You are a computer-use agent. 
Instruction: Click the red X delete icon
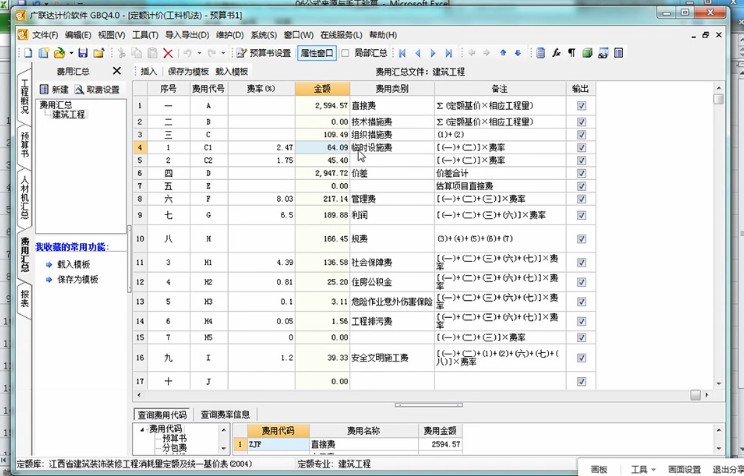click(167, 53)
